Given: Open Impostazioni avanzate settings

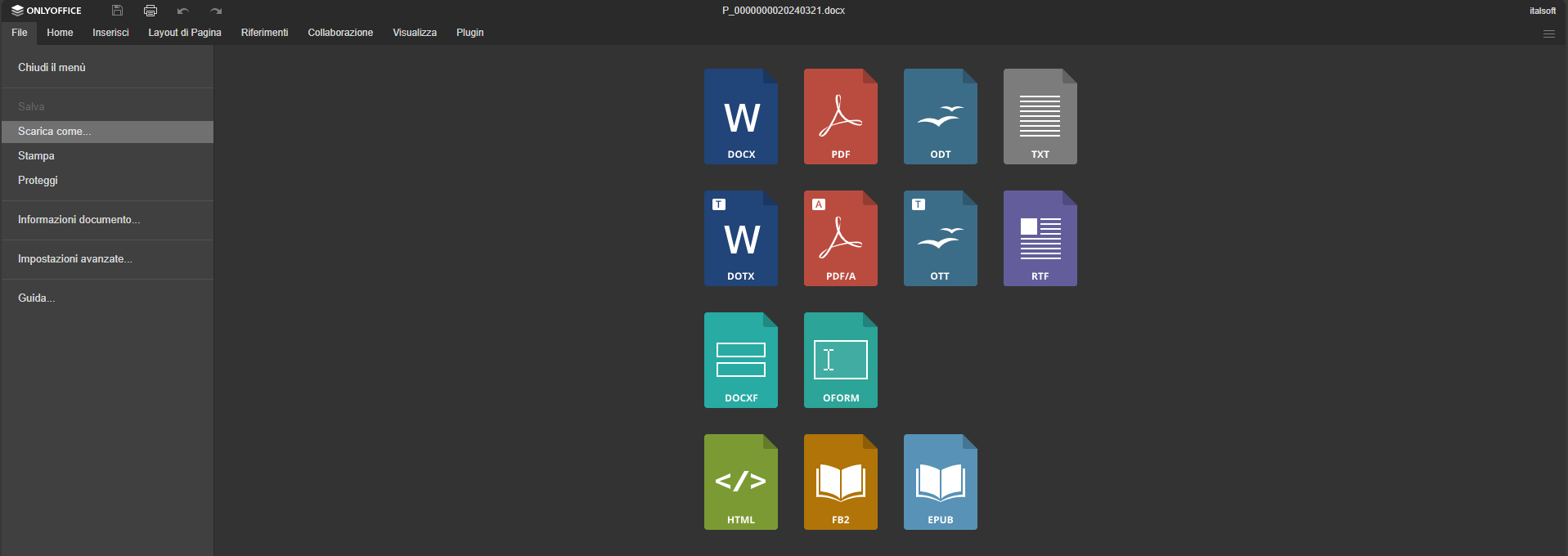Looking at the screenshot, I should click(x=75, y=259).
